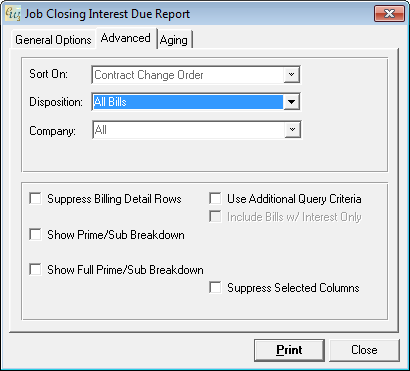
Task: Open the Aging tab
Action: (x=174, y=40)
